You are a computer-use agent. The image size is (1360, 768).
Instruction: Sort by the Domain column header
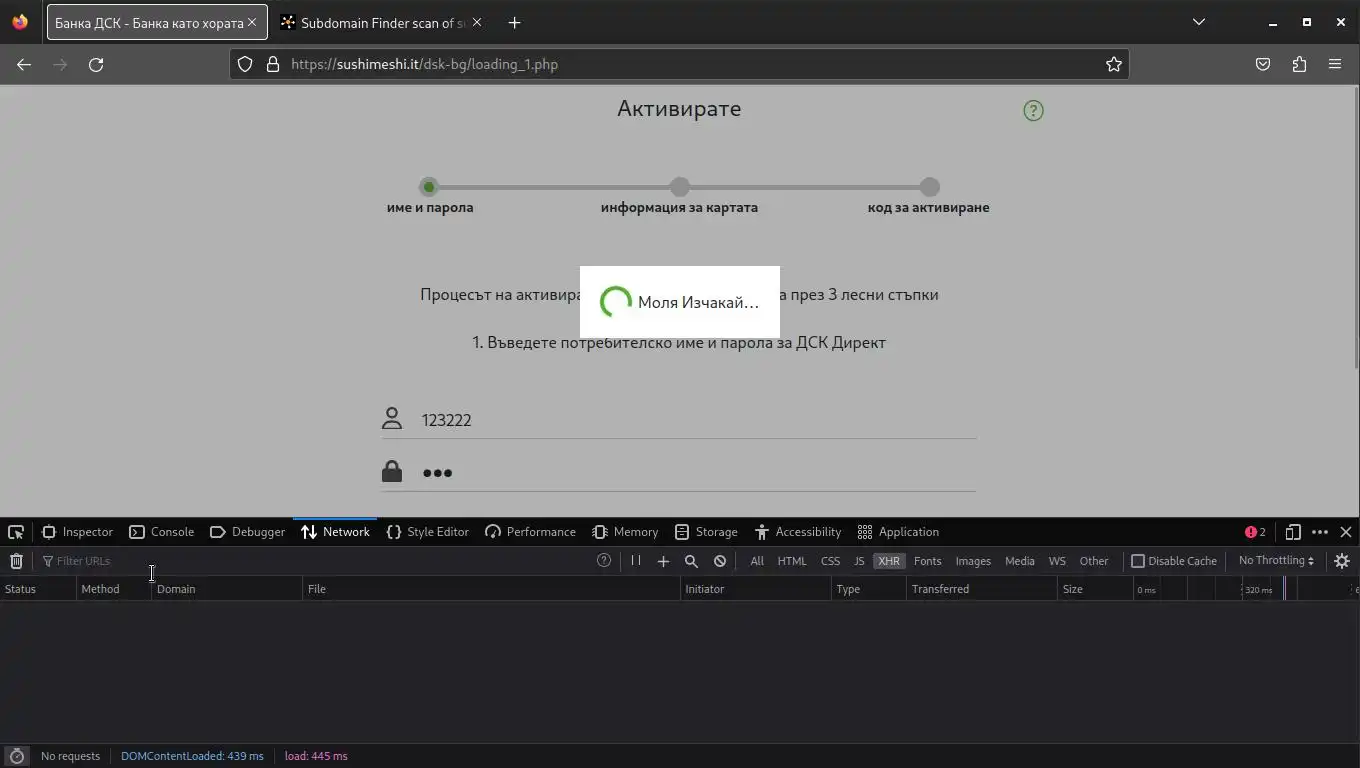tap(228, 589)
